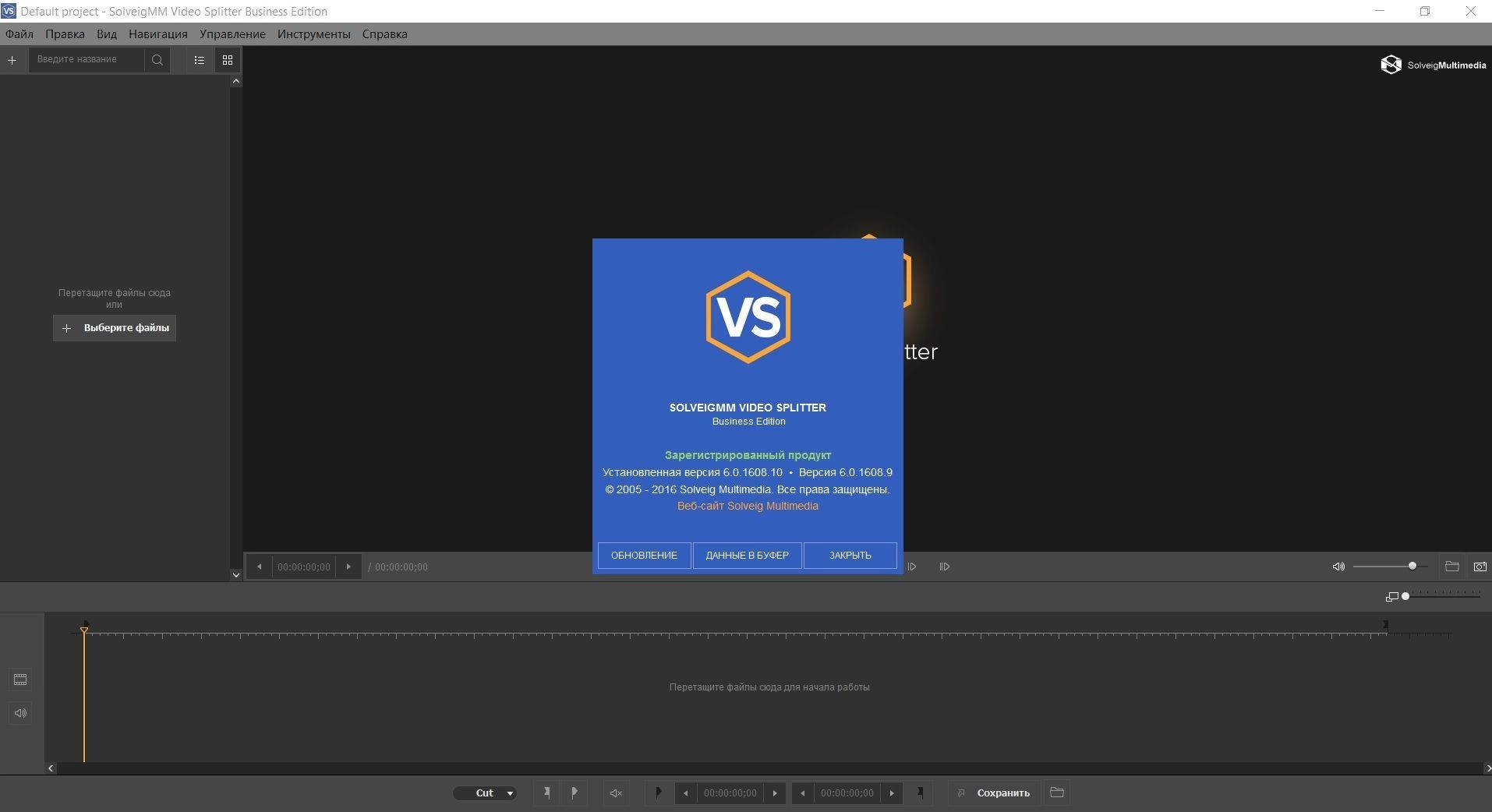Screen dimensions: 1492x812
Task: Open the Управление menu
Action: [232, 34]
